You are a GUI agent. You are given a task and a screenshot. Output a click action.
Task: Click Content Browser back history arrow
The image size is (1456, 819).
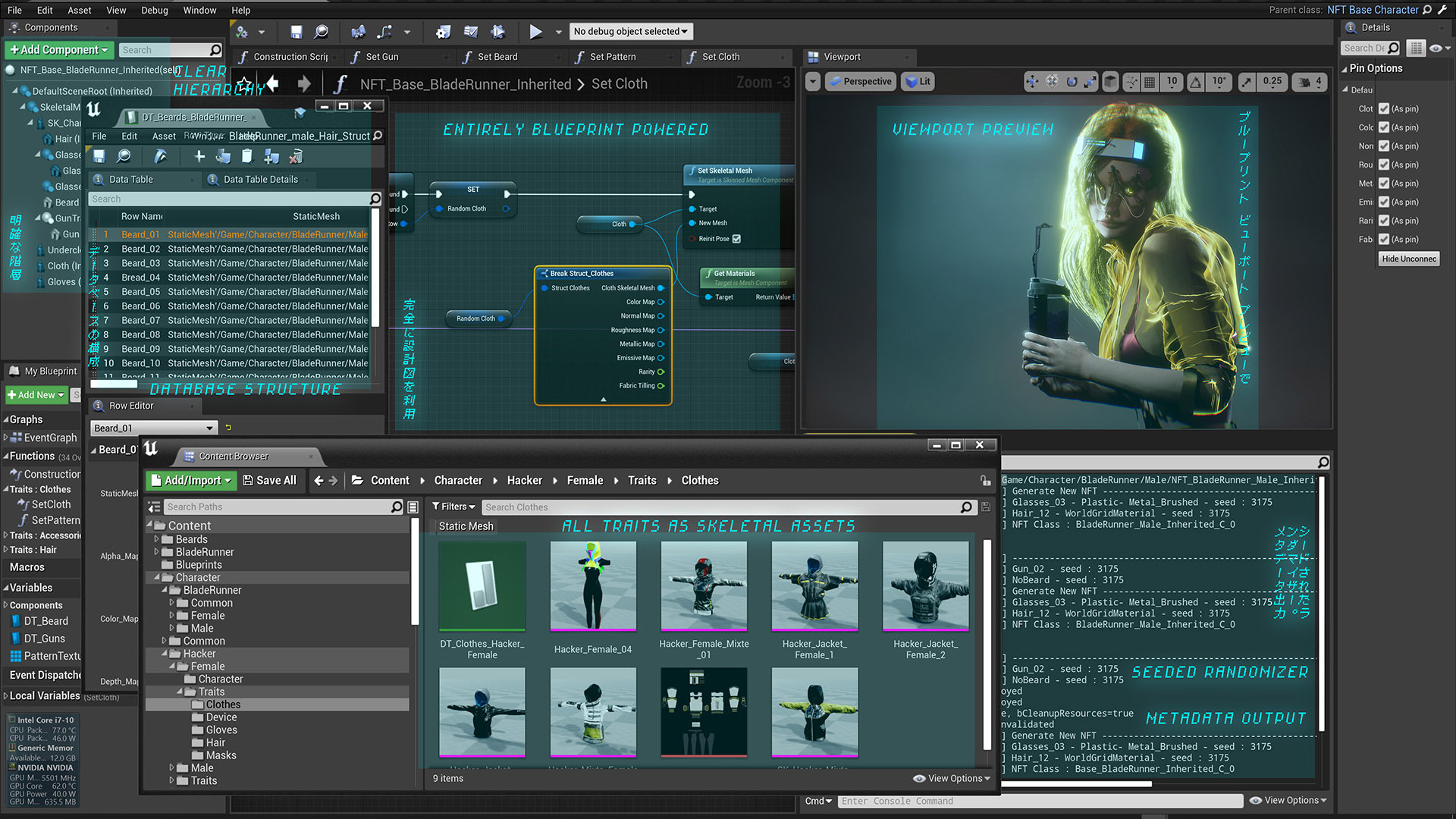(x=318, y=481)
